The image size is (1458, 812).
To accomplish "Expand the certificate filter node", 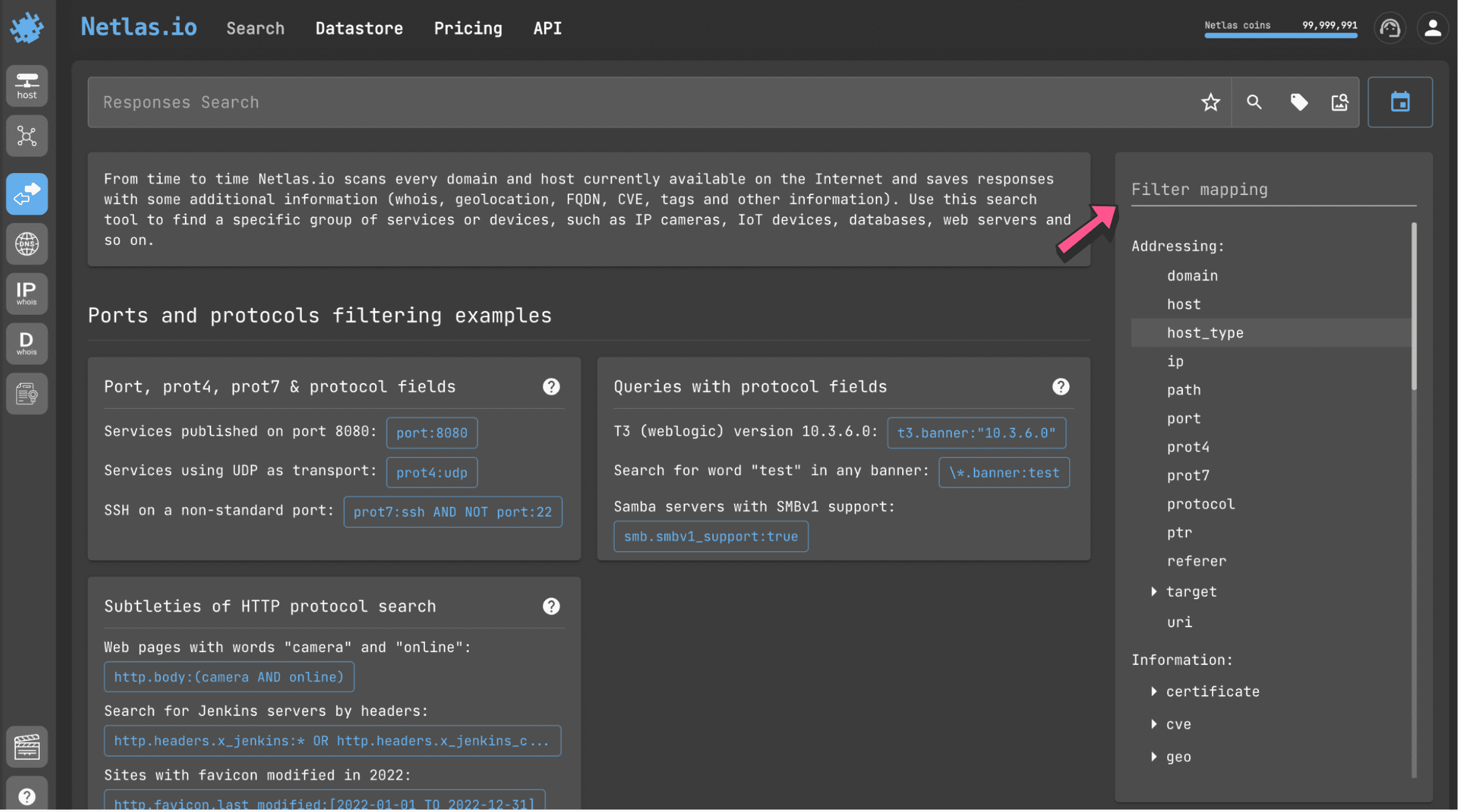I will pos(1153,691).
